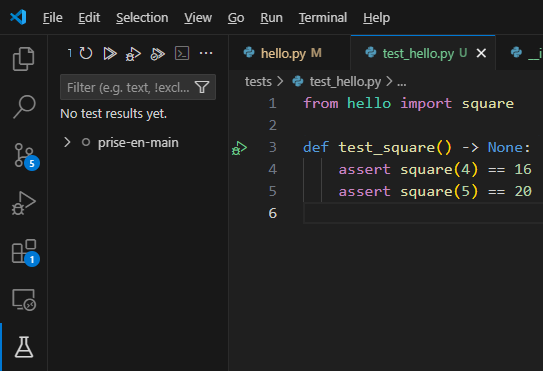The image size is (543, 371).
Task: Click the filter funnel icon
Action: [202, 87]
